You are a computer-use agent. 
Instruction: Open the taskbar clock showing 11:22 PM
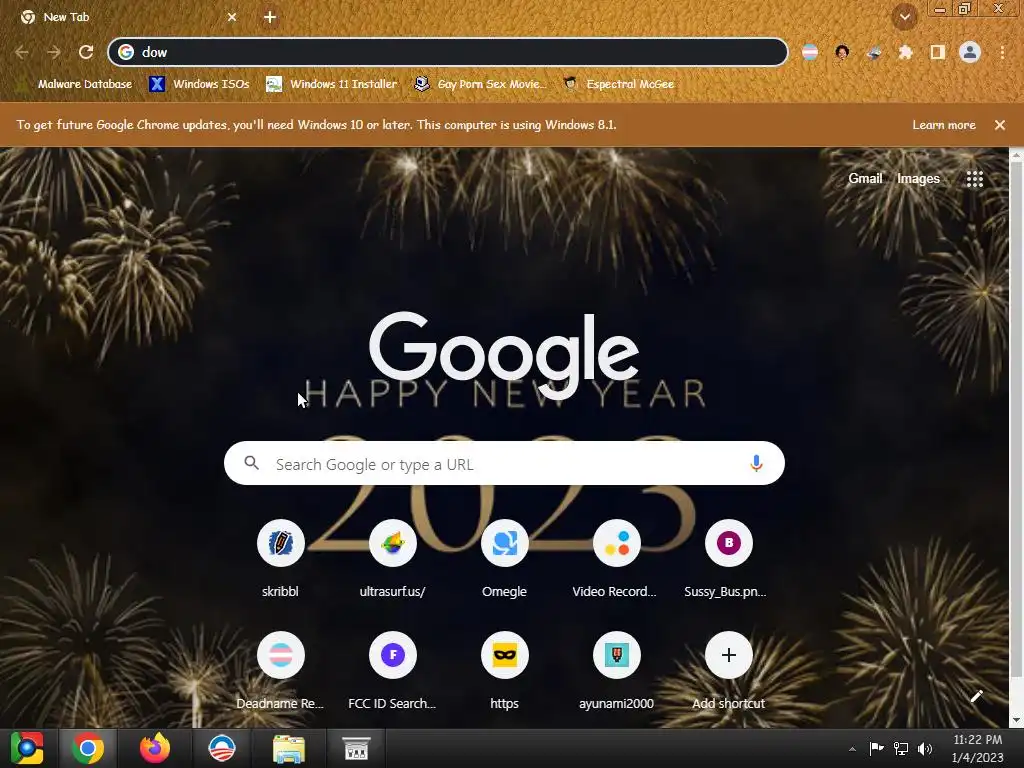pos(977,748)
